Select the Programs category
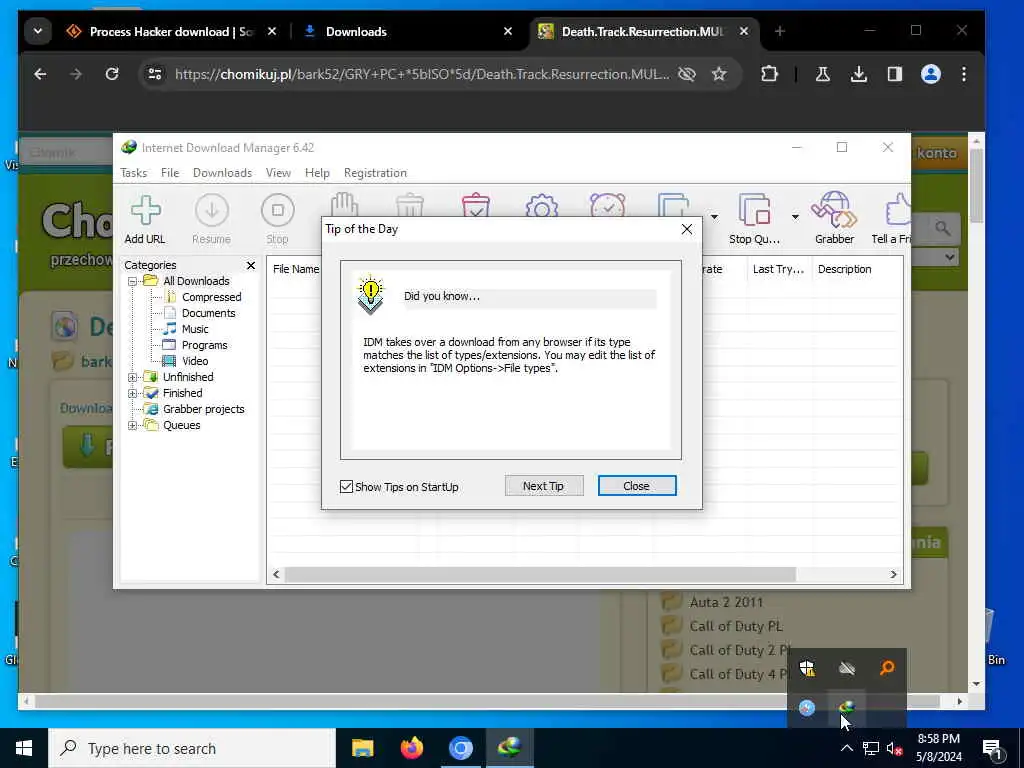The image size is (1024, 768). (x=204, y=345)
